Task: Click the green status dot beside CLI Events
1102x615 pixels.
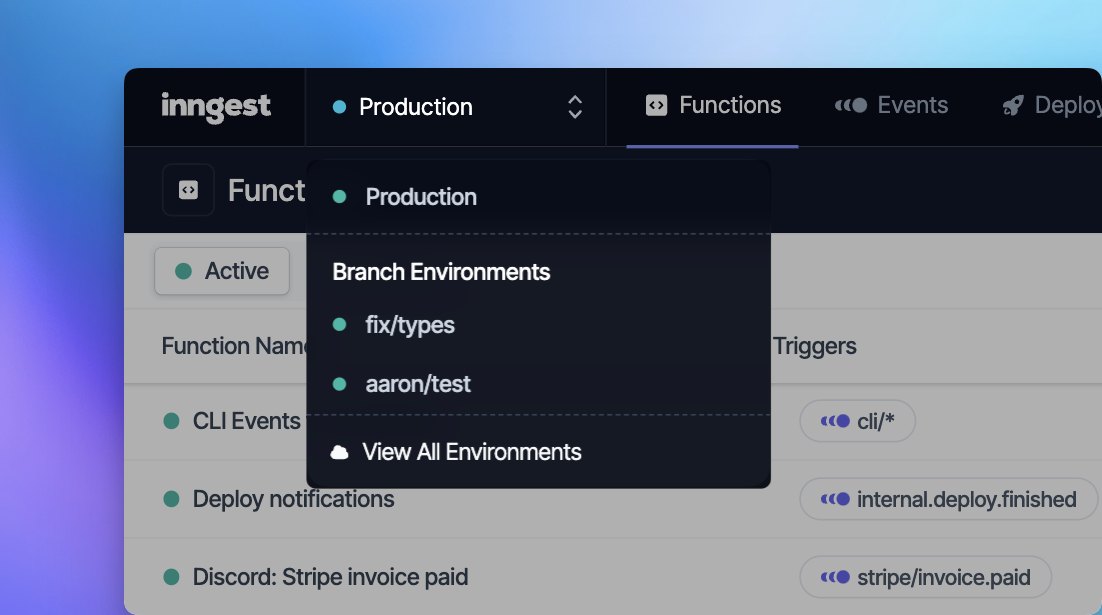Action: (x=172, y=421)
